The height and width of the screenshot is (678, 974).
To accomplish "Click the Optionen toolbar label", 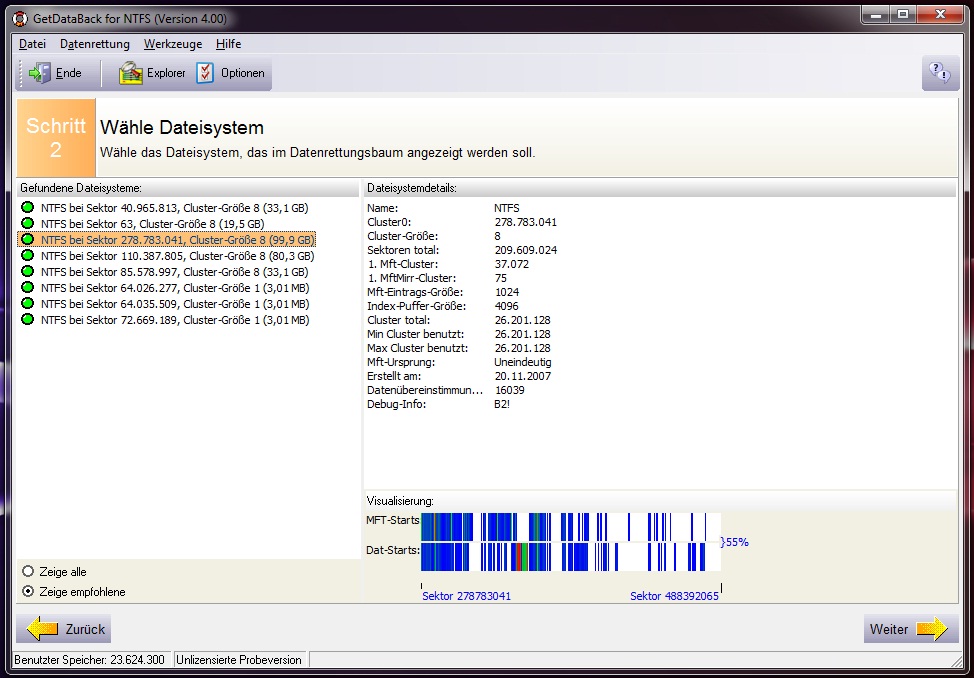I will tap(243, 73).
